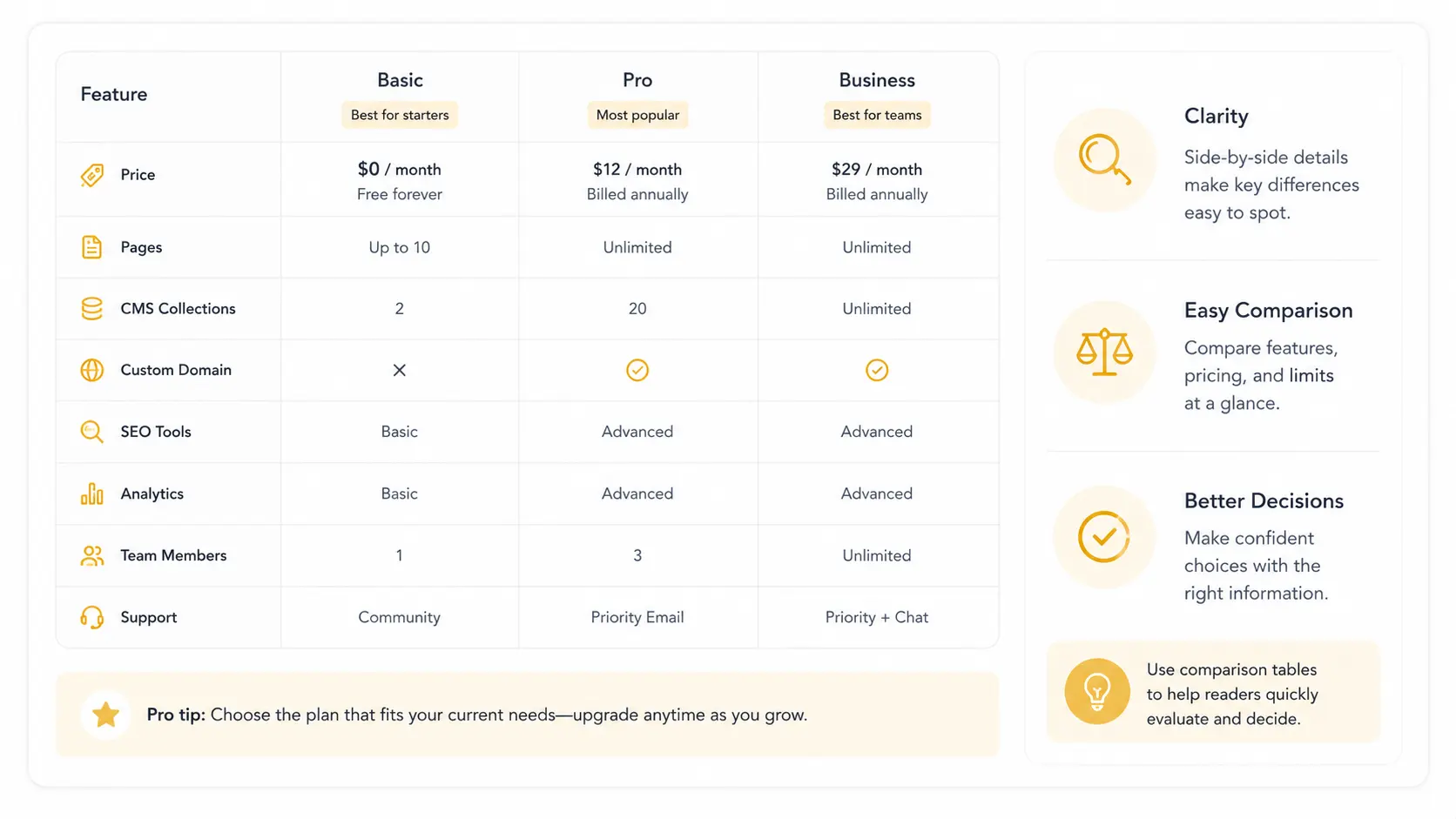
Task: Click the Pro plan Custom Domain checkmark
Action: coord(637,370)
